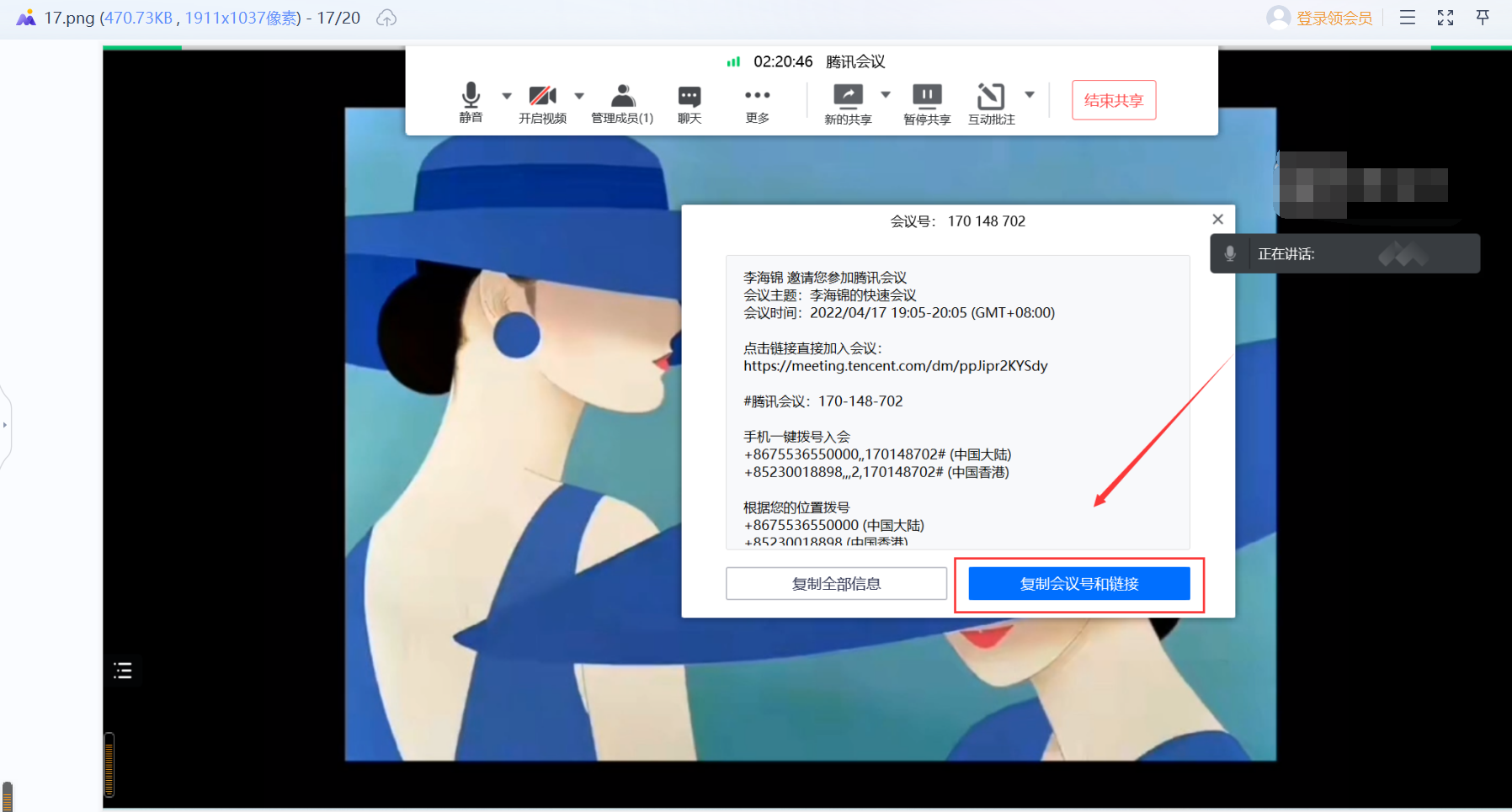Click the 17.png file name in title
1512x812 pixels.
69,18
